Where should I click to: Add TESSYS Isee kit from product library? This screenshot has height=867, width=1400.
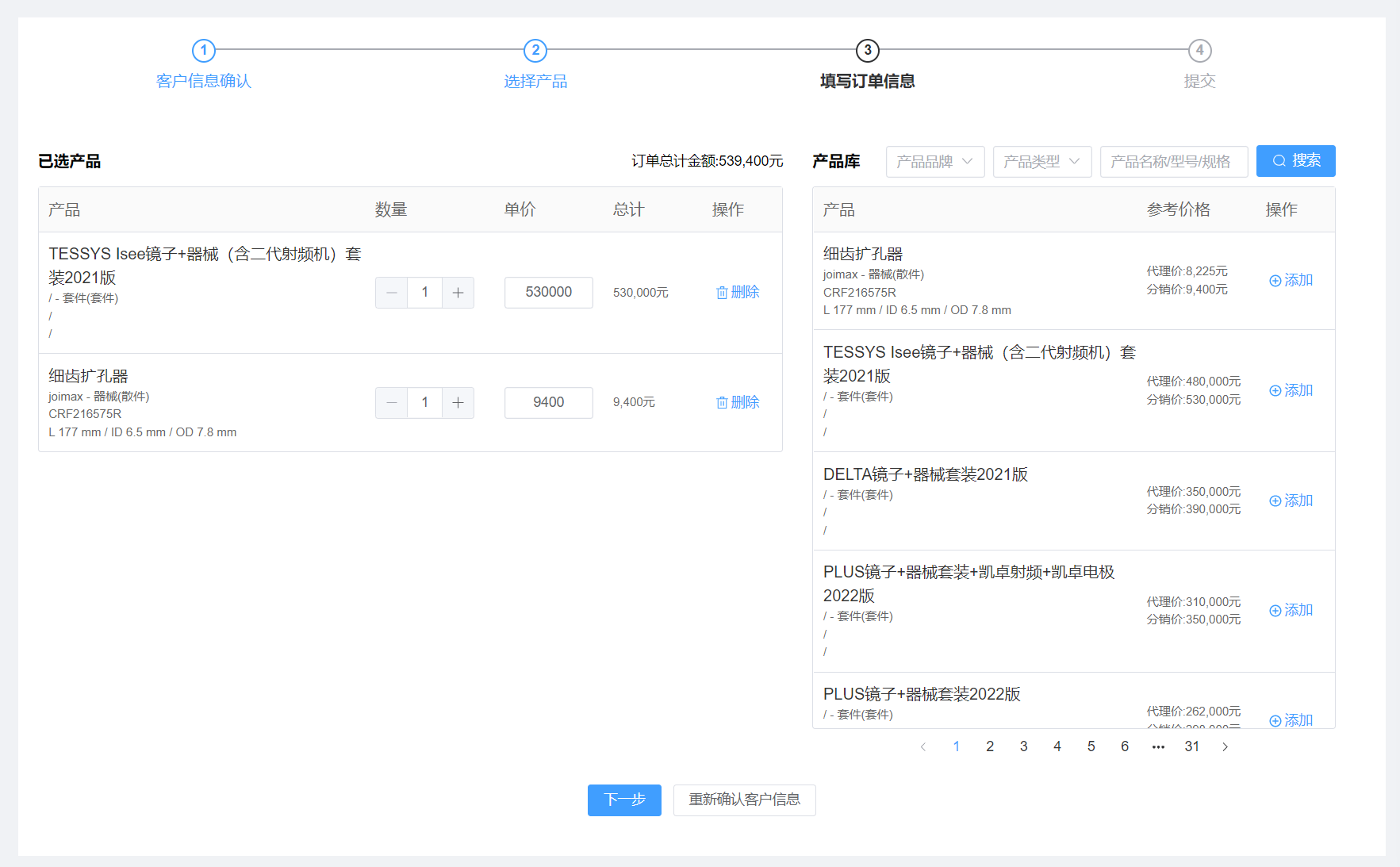(x=1291, y=391)
